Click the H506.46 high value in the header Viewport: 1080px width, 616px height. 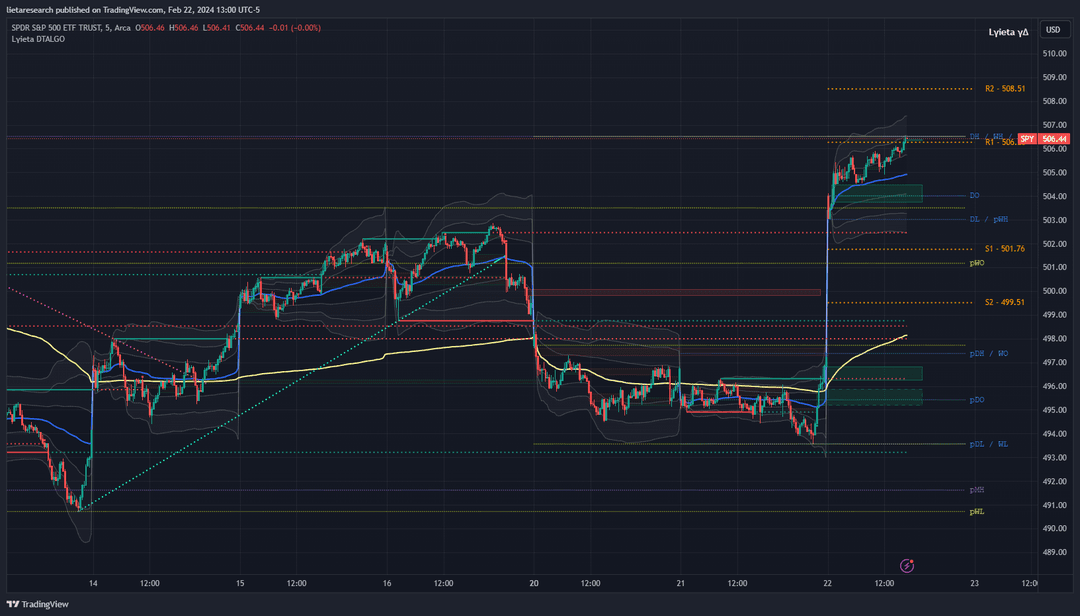(183, 28)
